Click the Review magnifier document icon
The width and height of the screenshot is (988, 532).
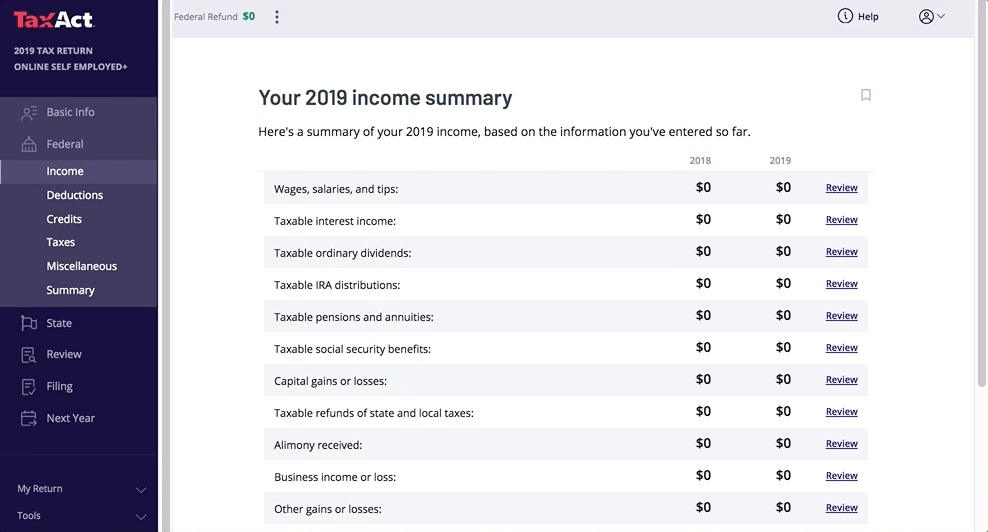pyautogui.click(x=29, y=355)
